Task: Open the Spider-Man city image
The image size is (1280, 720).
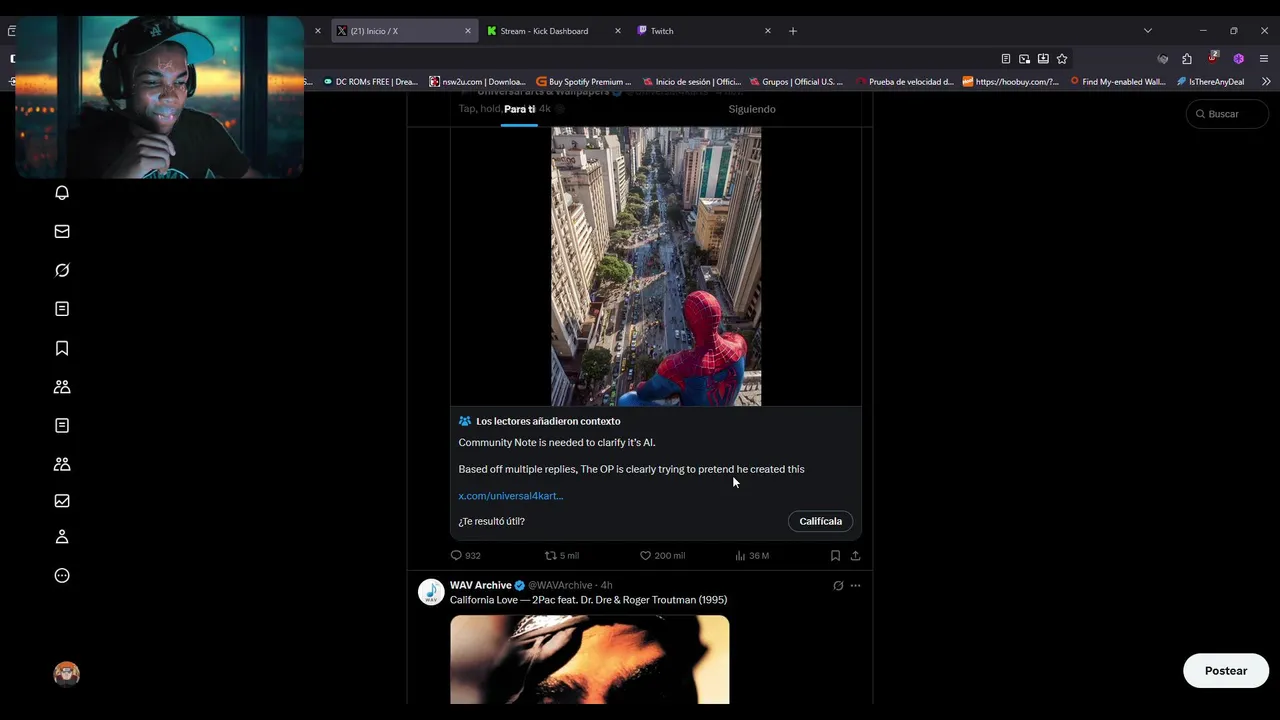Action: [x=656, y=266]
